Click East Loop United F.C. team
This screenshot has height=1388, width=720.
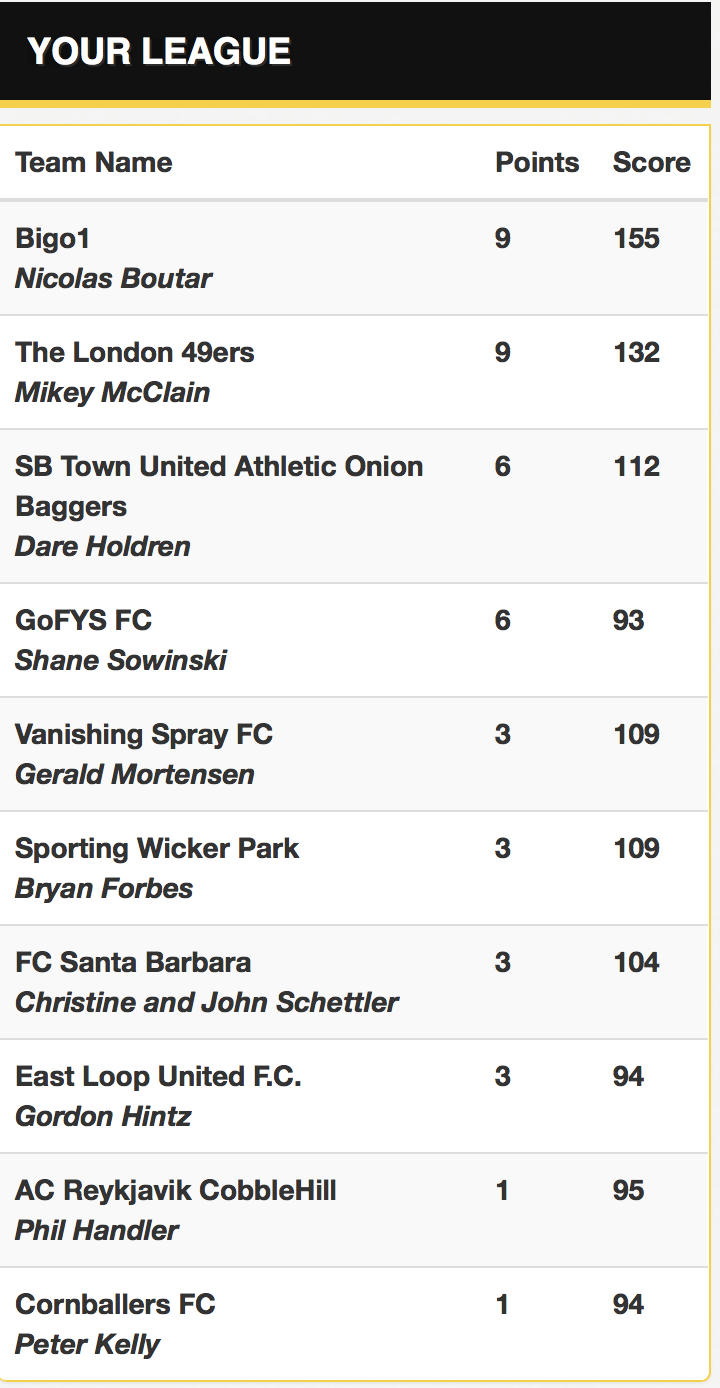158,1077
